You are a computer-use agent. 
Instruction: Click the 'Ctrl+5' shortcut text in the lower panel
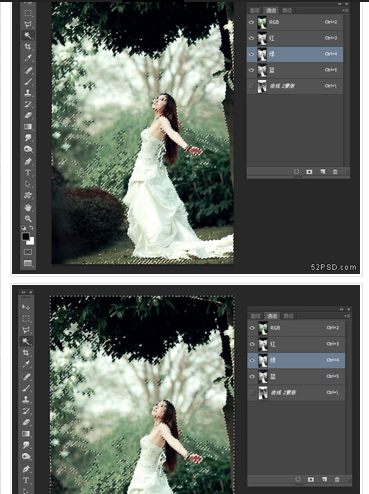tap(333, 376)
